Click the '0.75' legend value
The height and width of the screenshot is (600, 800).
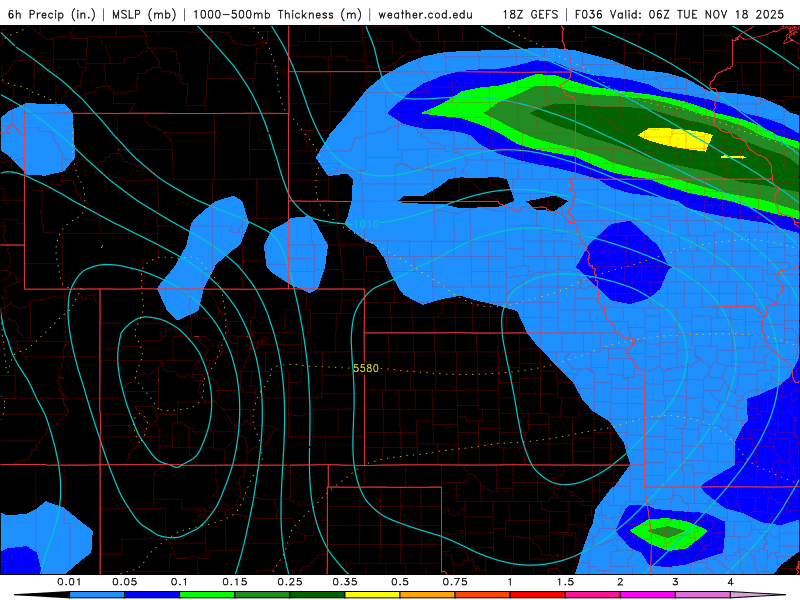pyautogui.click(x=455, y=582)
